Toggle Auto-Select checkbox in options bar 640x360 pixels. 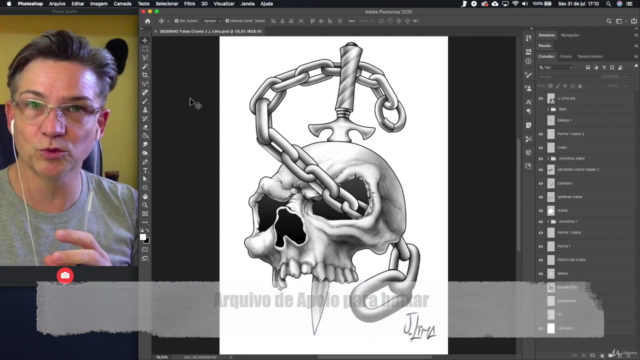coord(177,21)
